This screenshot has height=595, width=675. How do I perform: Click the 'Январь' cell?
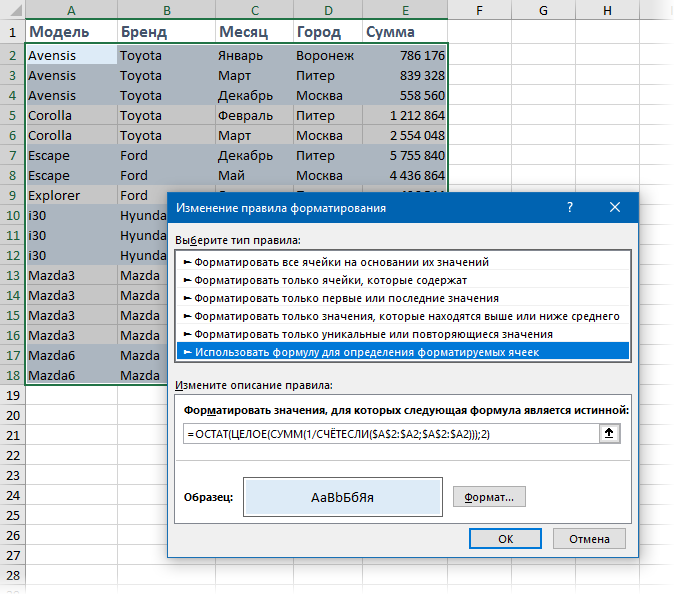(x=255, y=55)
